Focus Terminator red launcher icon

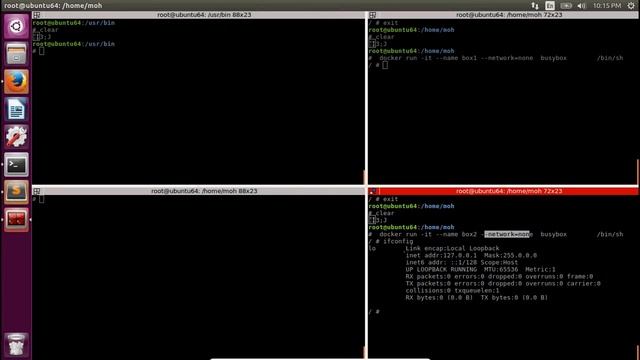click(16, 220)
